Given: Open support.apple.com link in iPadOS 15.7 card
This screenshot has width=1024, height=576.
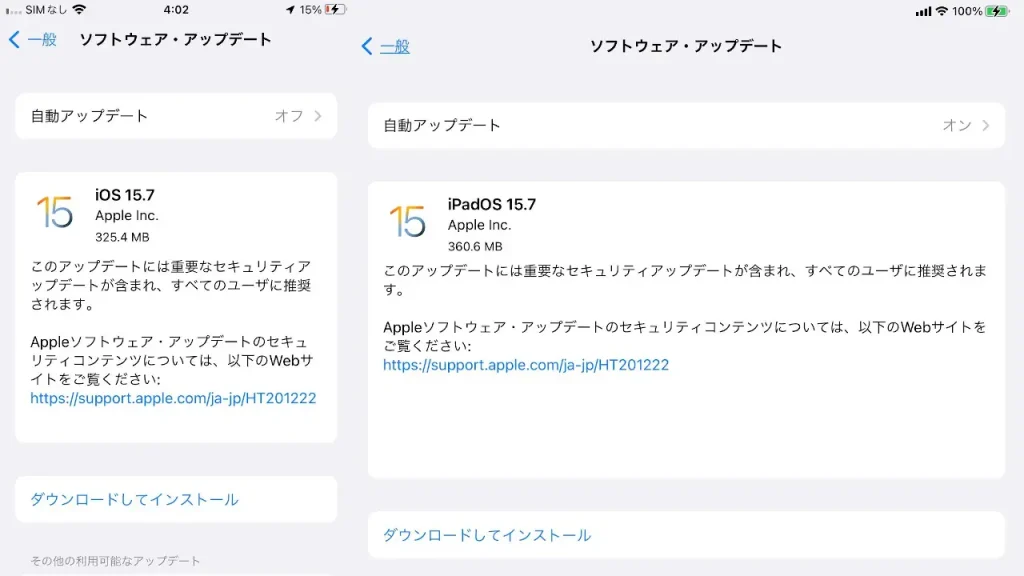Looking at the screenshot, I should [526, 364].
